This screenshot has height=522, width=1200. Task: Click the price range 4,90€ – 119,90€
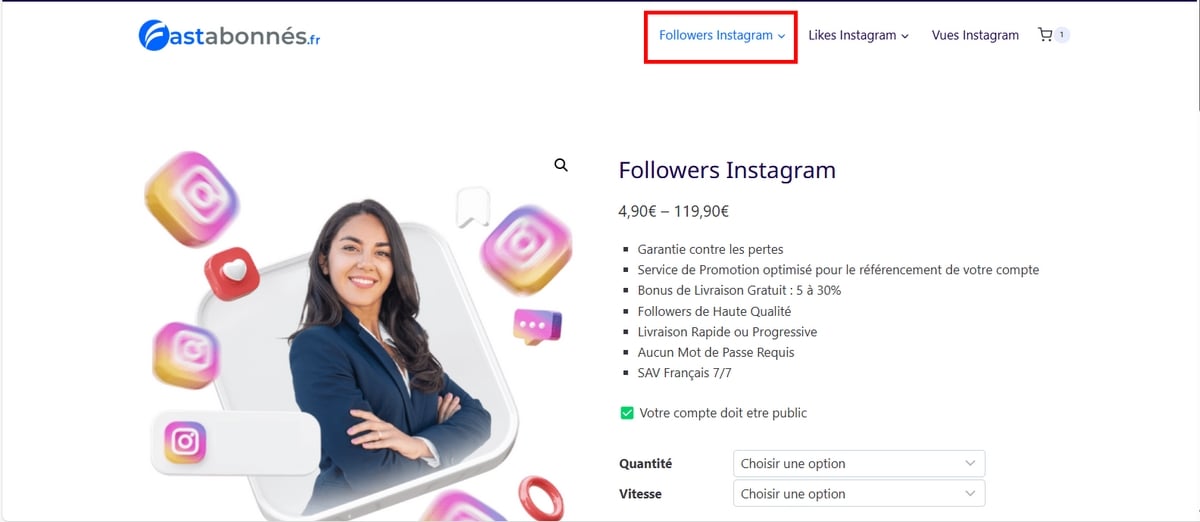[673, 211]
